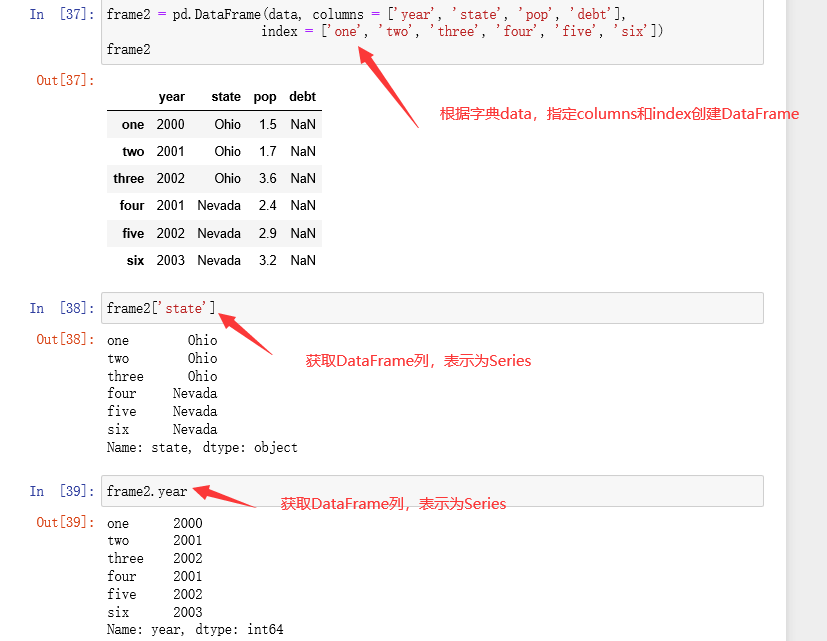This screenshot has width=827, height=641.
Task: Click the 'debt' column header in table
Action: pos(302,97)
